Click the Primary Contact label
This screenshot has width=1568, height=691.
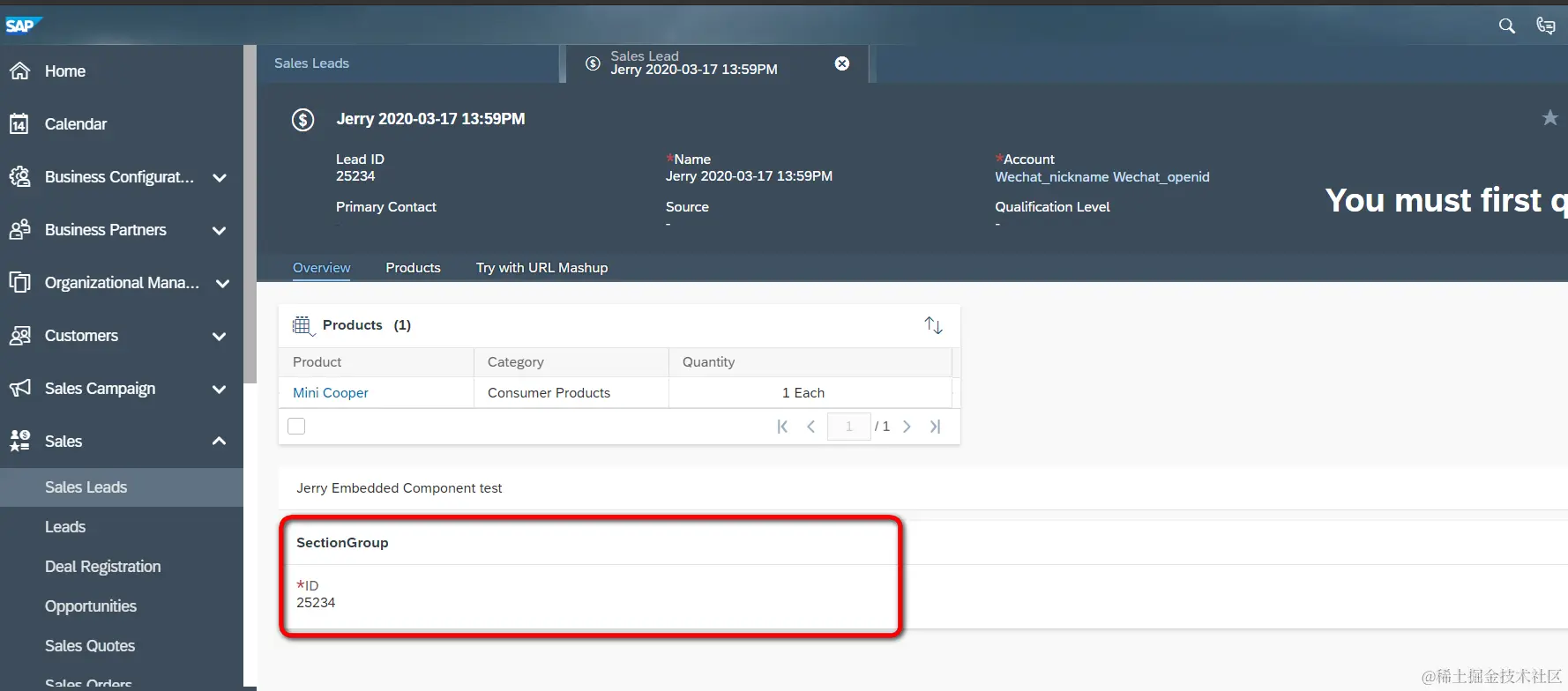point(386,207)
